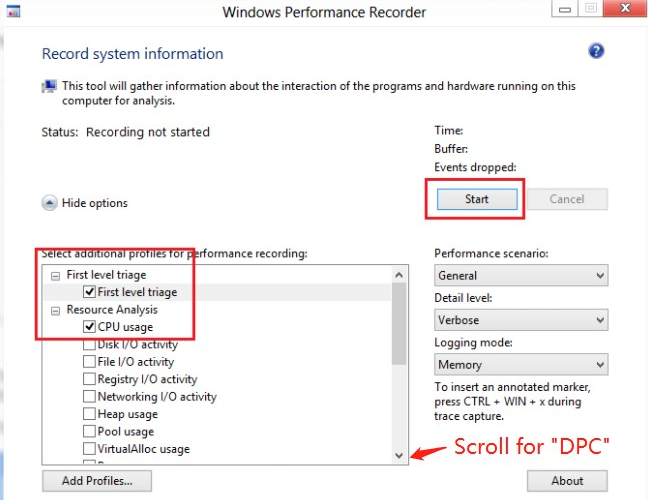Enable the Registry I/O activity checkbox

pyautogui.click(x=89, y=379)
